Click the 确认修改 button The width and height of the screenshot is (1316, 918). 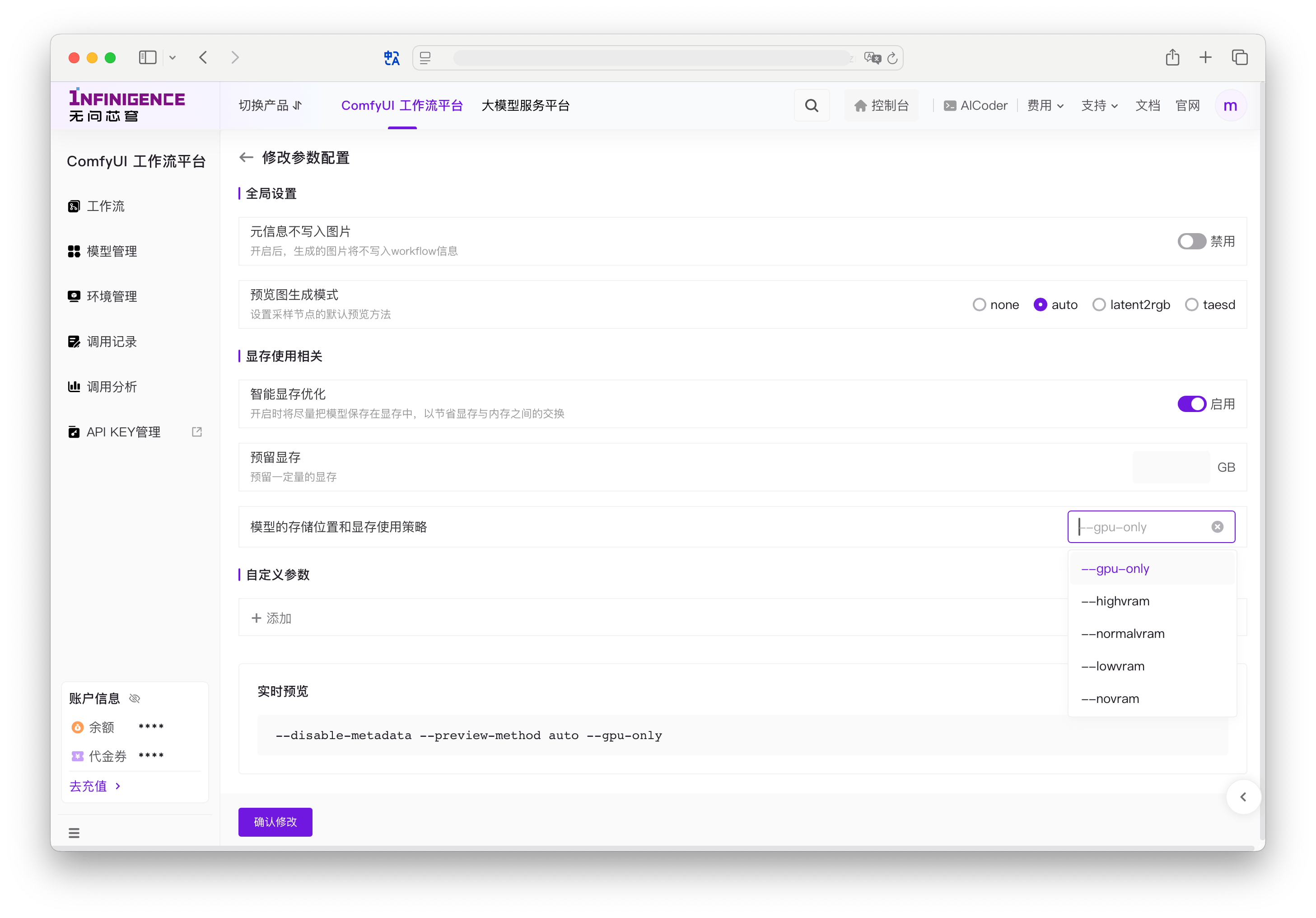[275, 822]
